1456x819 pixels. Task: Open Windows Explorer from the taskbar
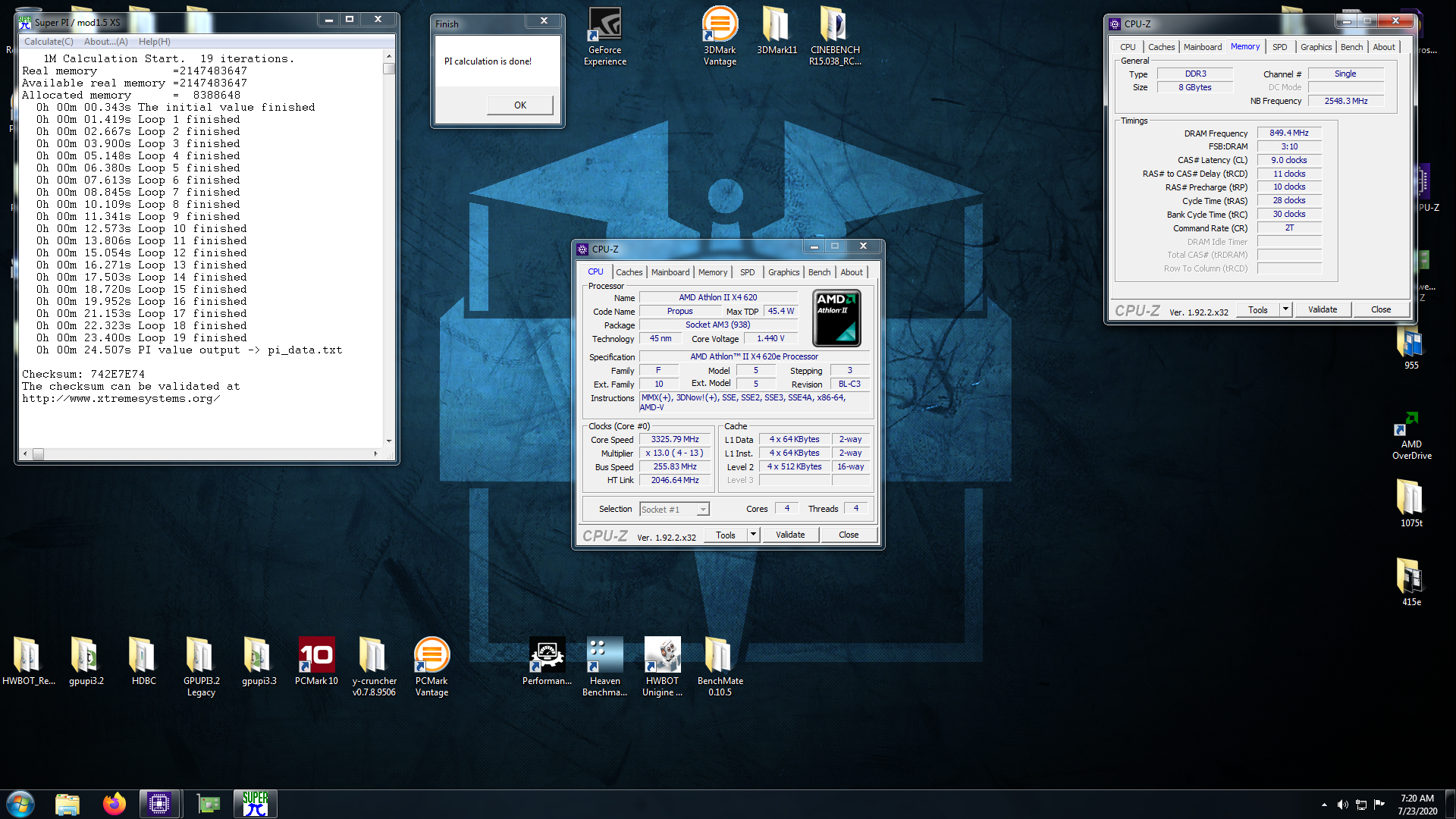coord(67,804)
